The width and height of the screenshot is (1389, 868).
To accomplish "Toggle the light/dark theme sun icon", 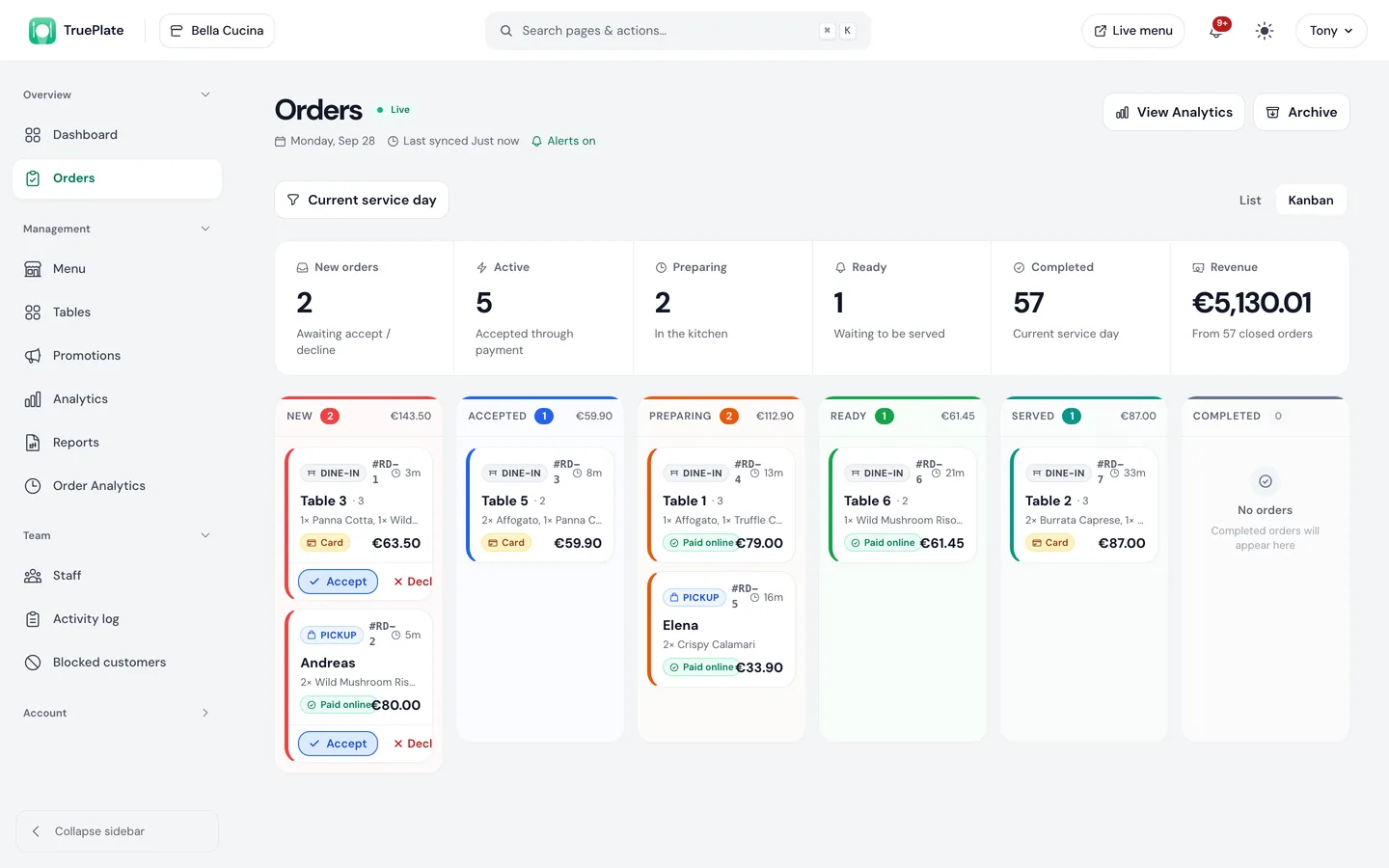I will [x=1265, y=31].
